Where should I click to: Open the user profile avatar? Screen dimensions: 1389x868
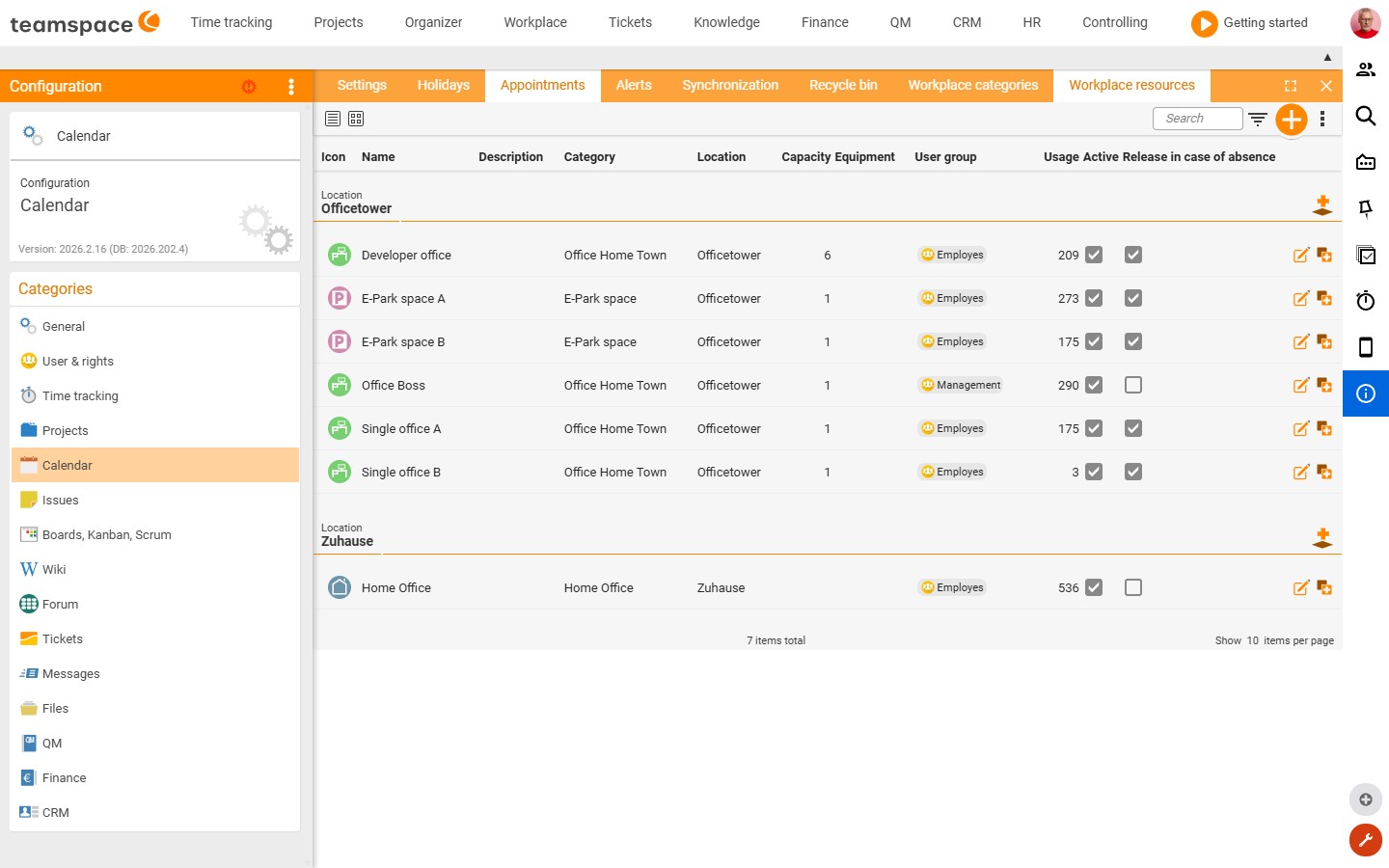1366,22
